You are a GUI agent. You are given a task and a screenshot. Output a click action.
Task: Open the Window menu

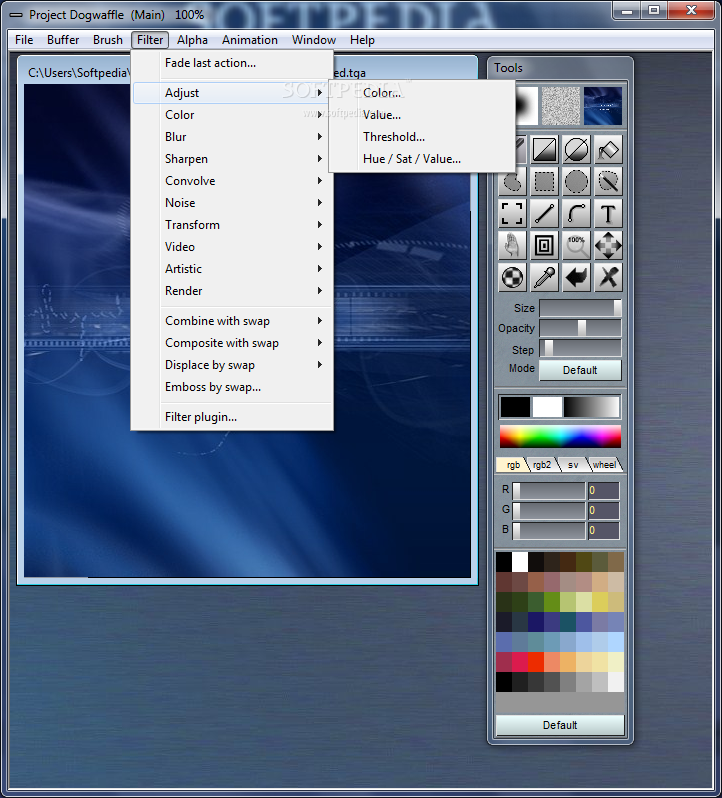tap(313, 40)
